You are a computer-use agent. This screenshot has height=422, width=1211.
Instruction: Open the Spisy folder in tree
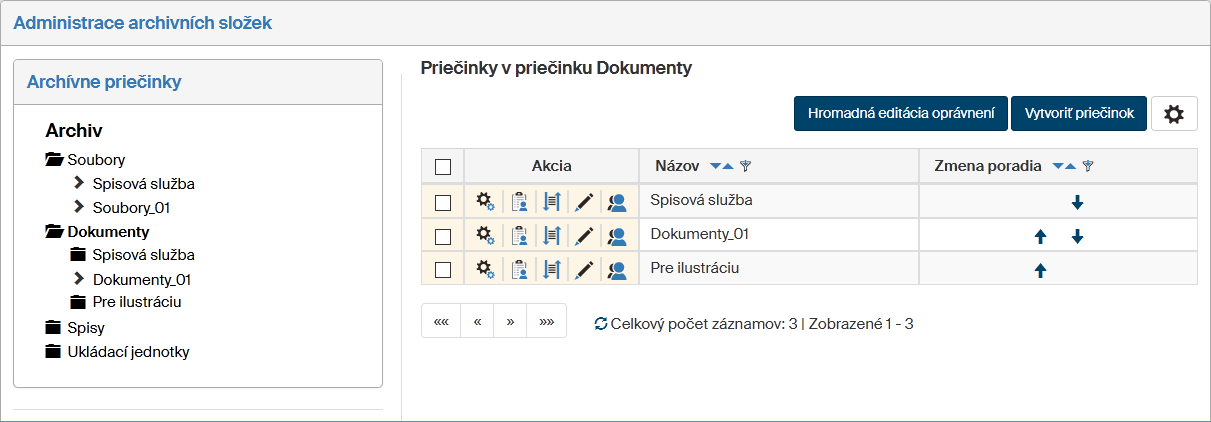point(86,328)
